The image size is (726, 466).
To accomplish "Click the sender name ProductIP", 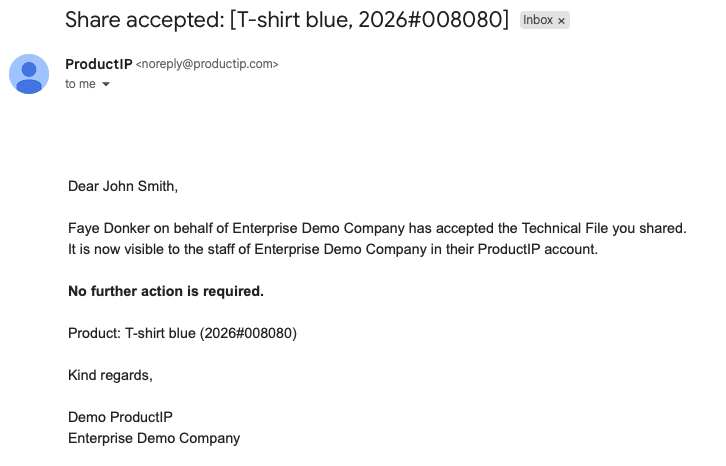I will coord(99,64).
